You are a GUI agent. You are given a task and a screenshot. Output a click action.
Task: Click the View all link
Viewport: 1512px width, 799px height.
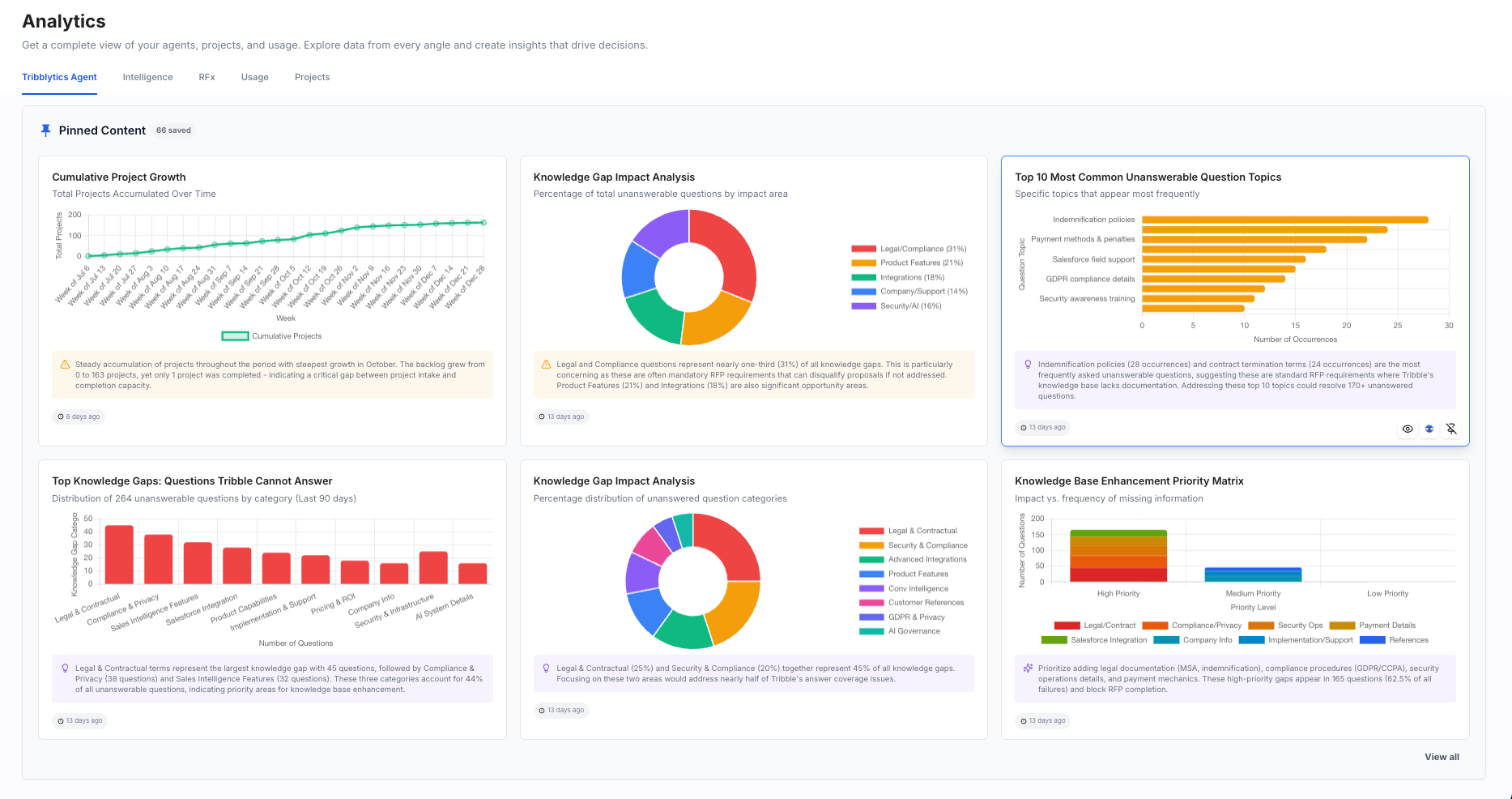tap(1442, 757)
